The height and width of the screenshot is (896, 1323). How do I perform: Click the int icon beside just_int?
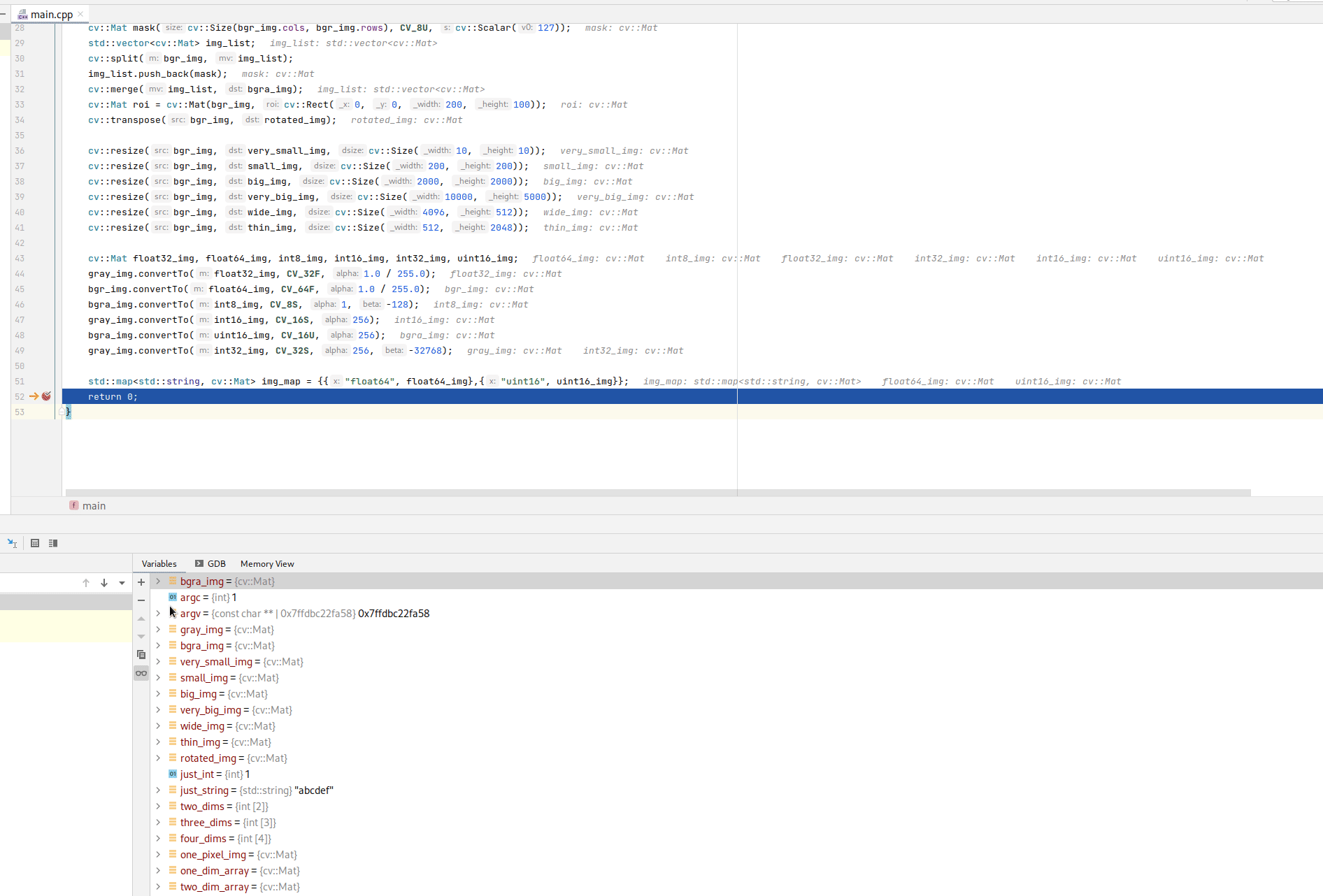point(173,774)
